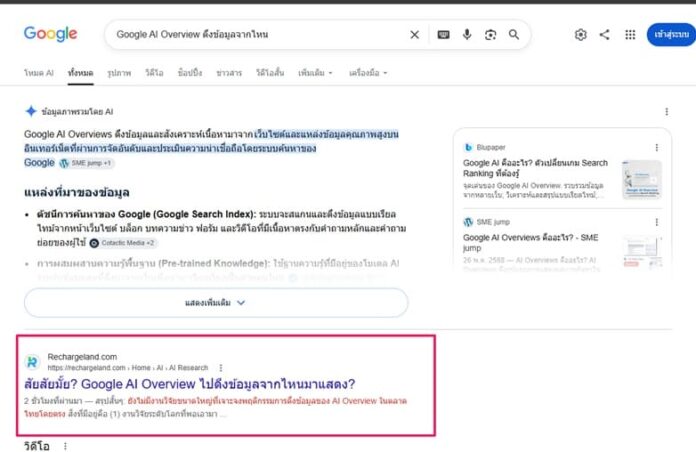Open the SME jump article thumbnail
Screen dimensions: 696x452
pyautogui.click(x=642, y=252)
